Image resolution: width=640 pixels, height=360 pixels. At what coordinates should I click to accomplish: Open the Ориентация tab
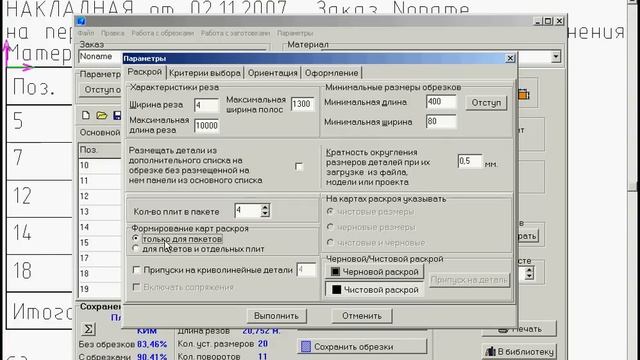(x=273, y=73)
